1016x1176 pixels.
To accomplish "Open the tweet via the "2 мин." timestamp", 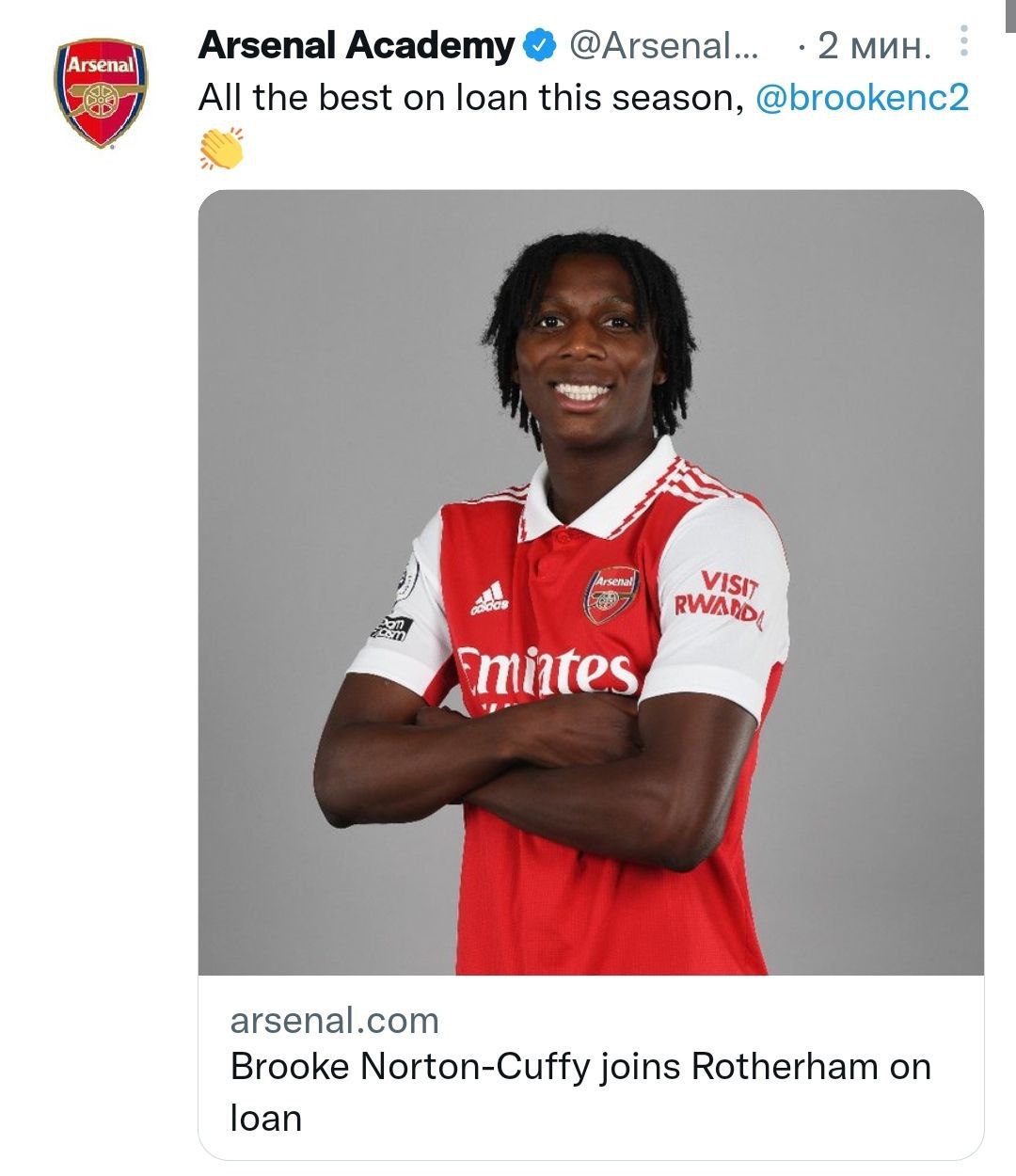I will [x=874, y=45].
